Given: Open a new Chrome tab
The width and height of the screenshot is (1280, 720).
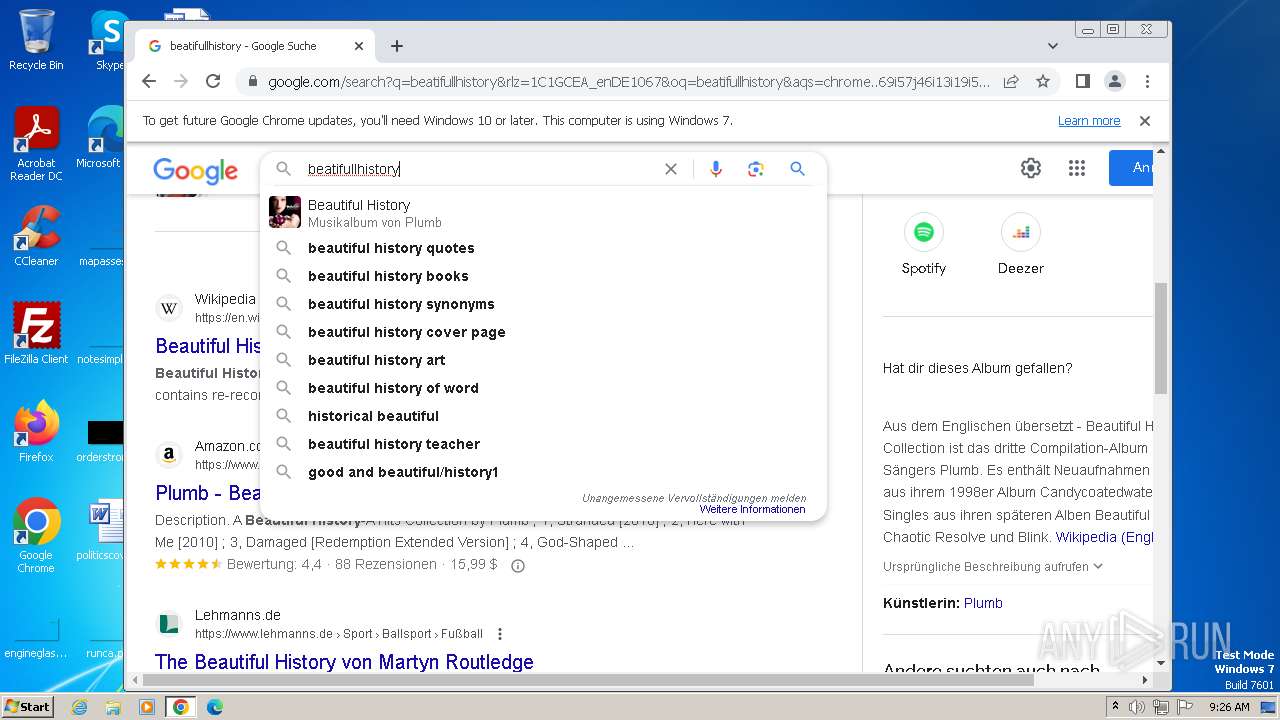Looking at the screenshot, I should (x=397, y=46).
